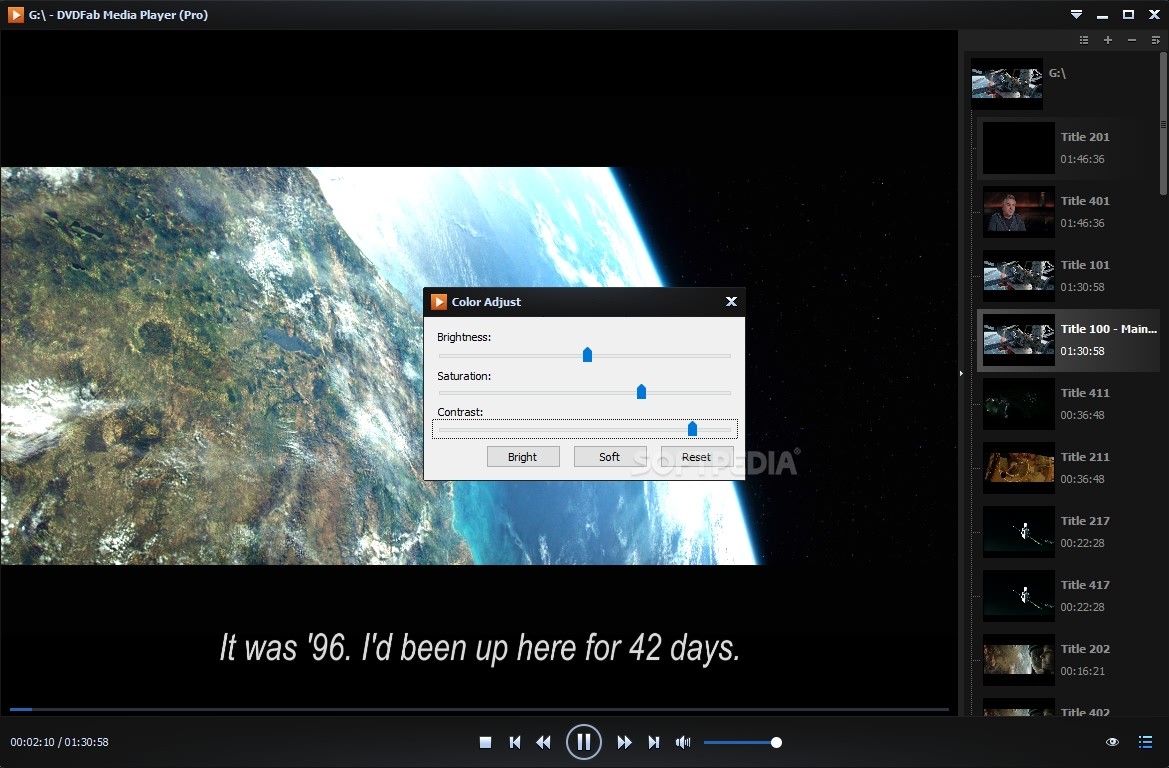
Task: Click the G:\ label in the playlist
Action: click(x=1057, y=73)
